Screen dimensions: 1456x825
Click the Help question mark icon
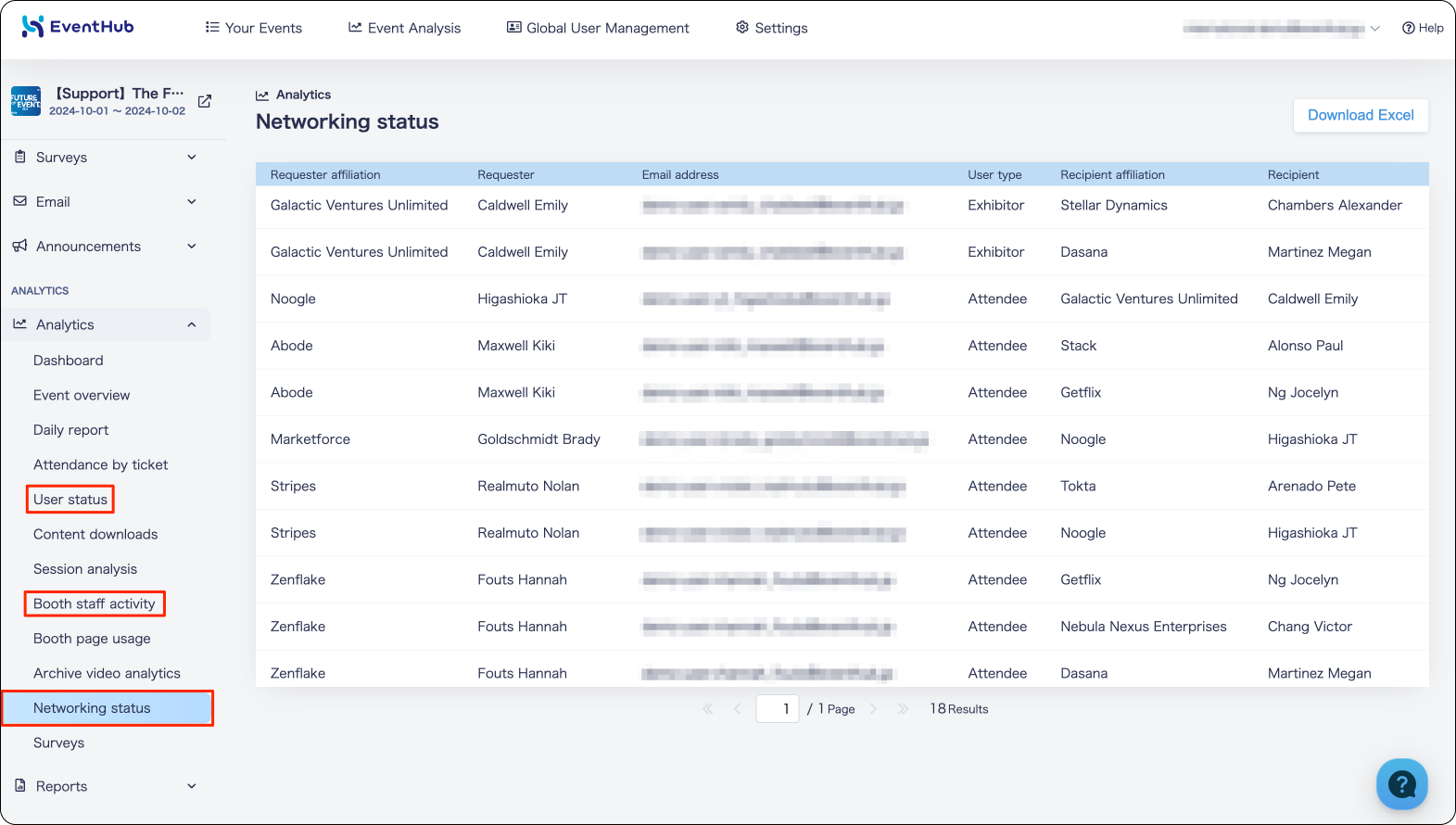pyautogui.click(x=1409, y=28)
